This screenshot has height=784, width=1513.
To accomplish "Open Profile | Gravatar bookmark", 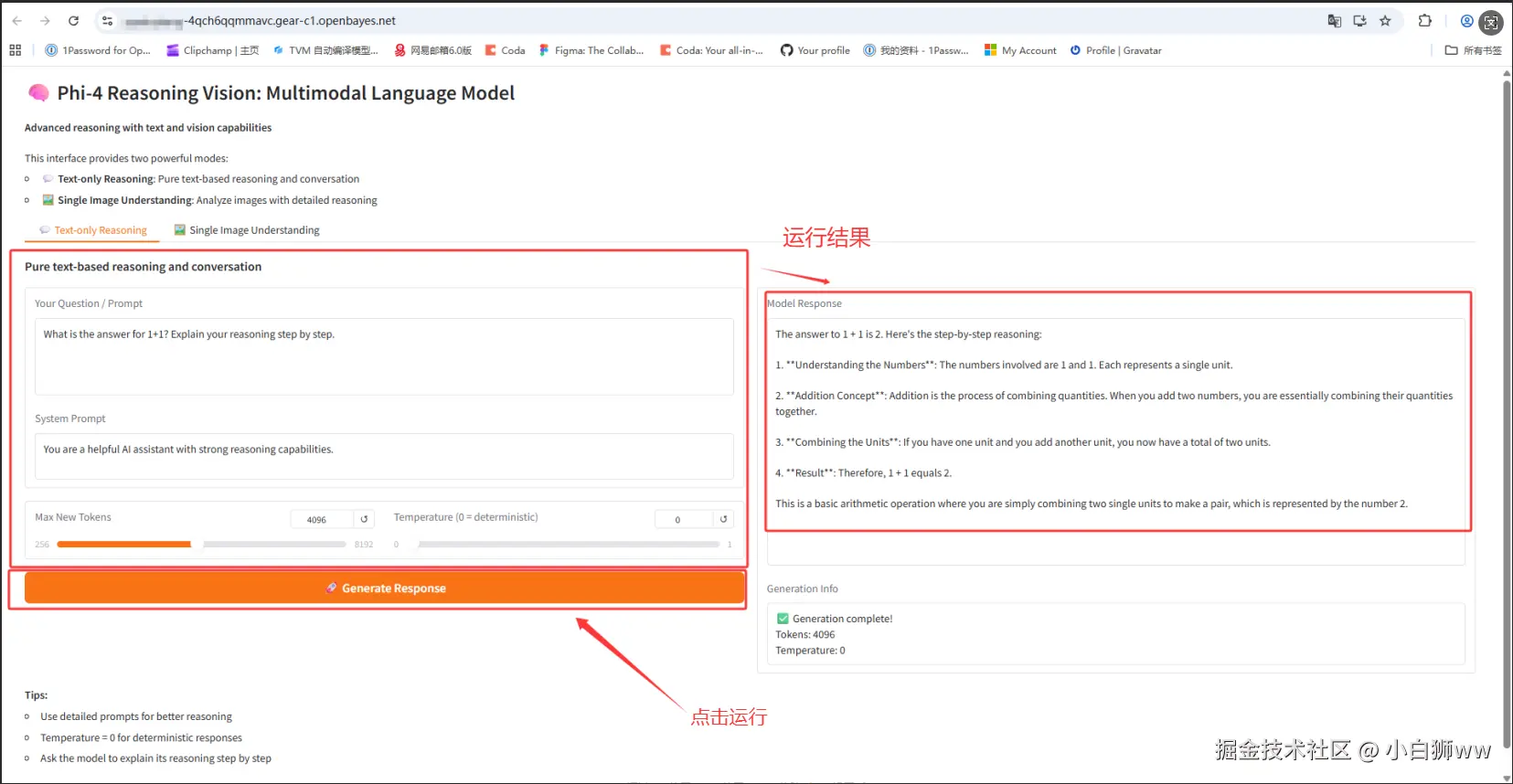I will [x=1115, y=50].
